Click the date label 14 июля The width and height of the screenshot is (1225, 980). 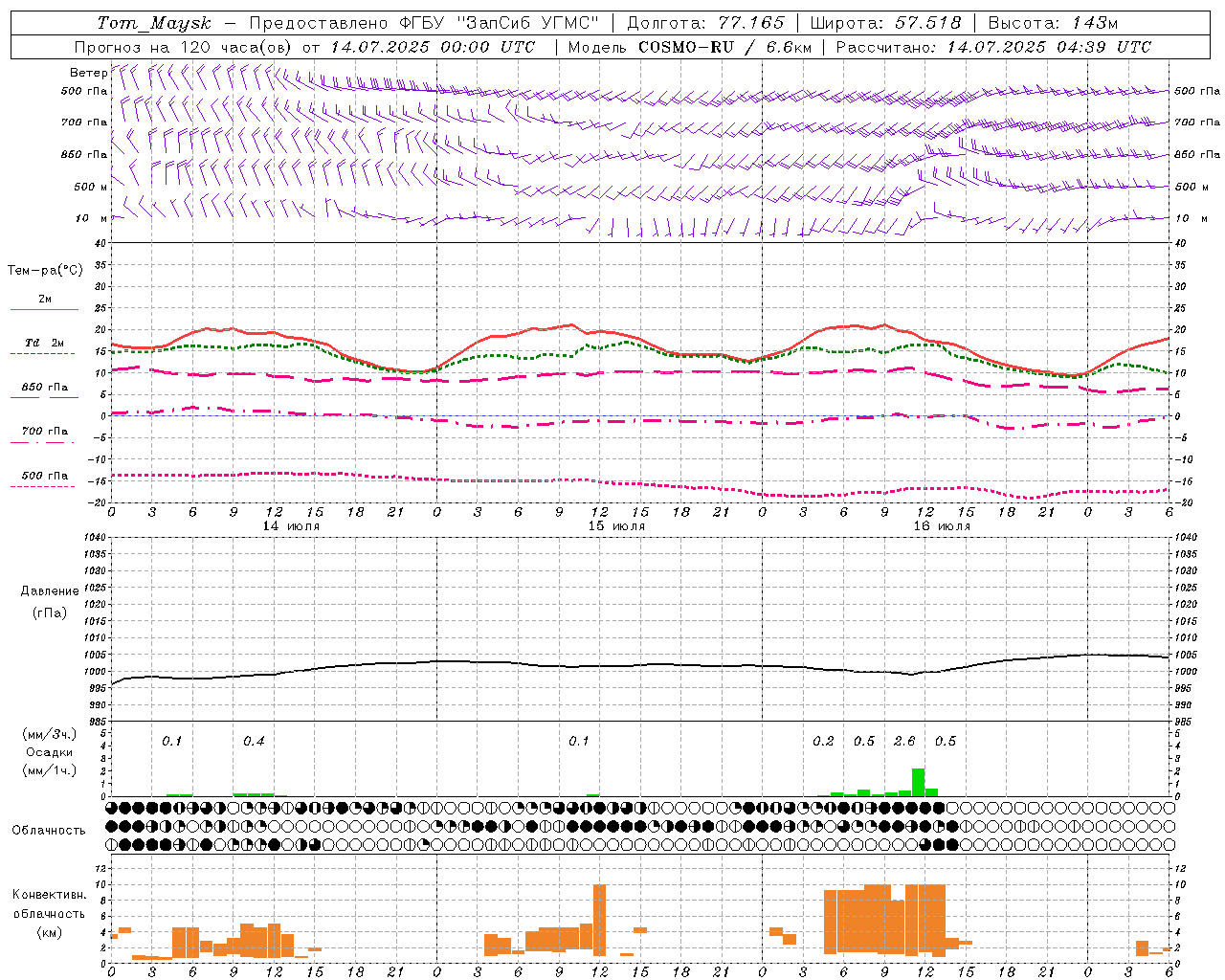[x=290, y=526]
